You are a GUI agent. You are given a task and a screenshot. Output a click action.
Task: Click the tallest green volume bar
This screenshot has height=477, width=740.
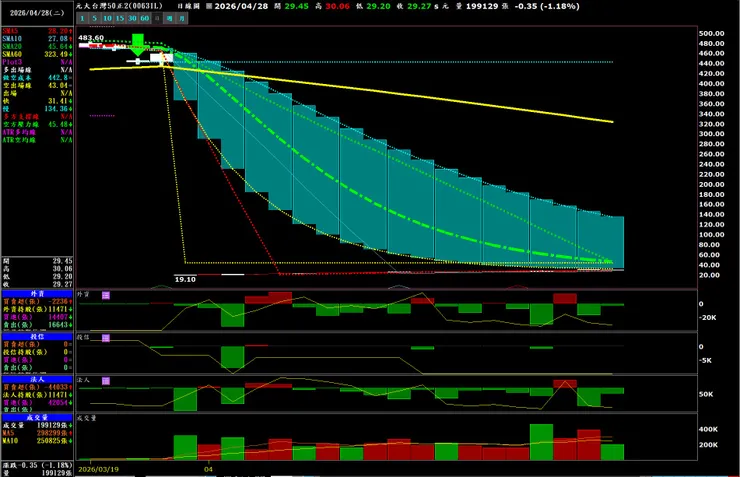point(541,442)
